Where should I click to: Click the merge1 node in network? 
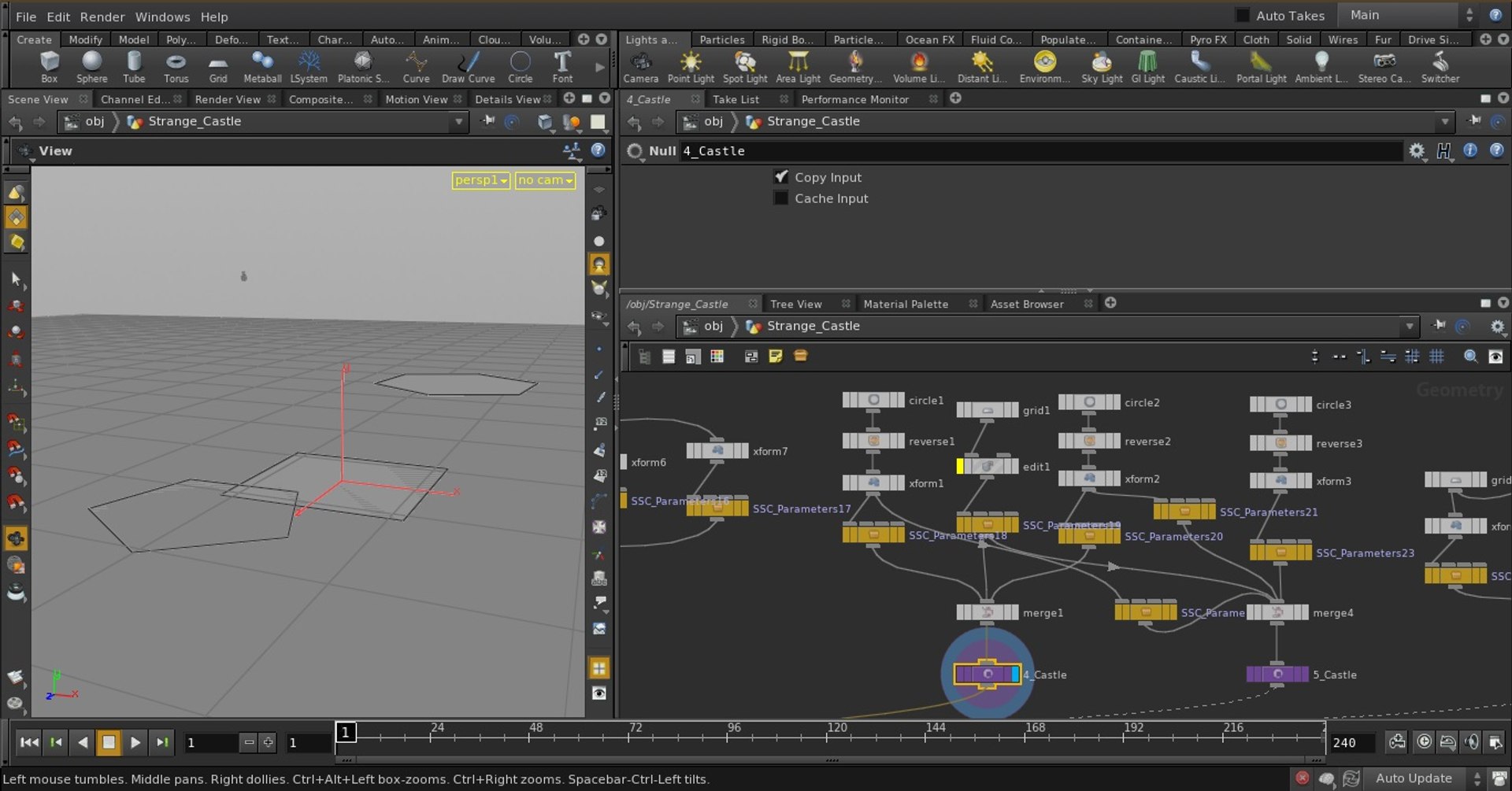(987, 612)
